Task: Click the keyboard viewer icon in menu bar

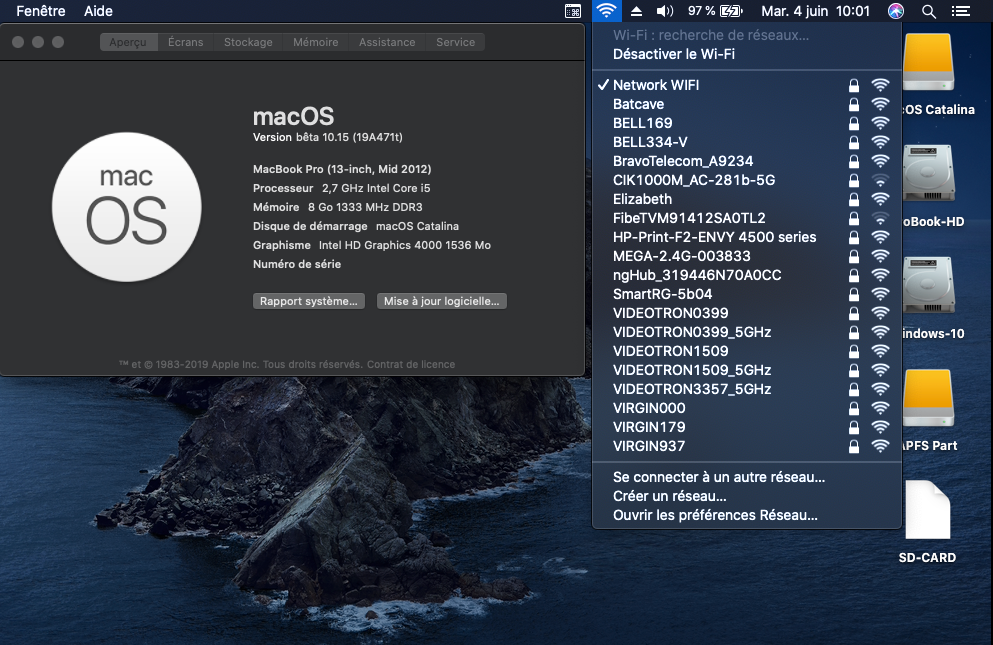Action: [x=572, y=11]
